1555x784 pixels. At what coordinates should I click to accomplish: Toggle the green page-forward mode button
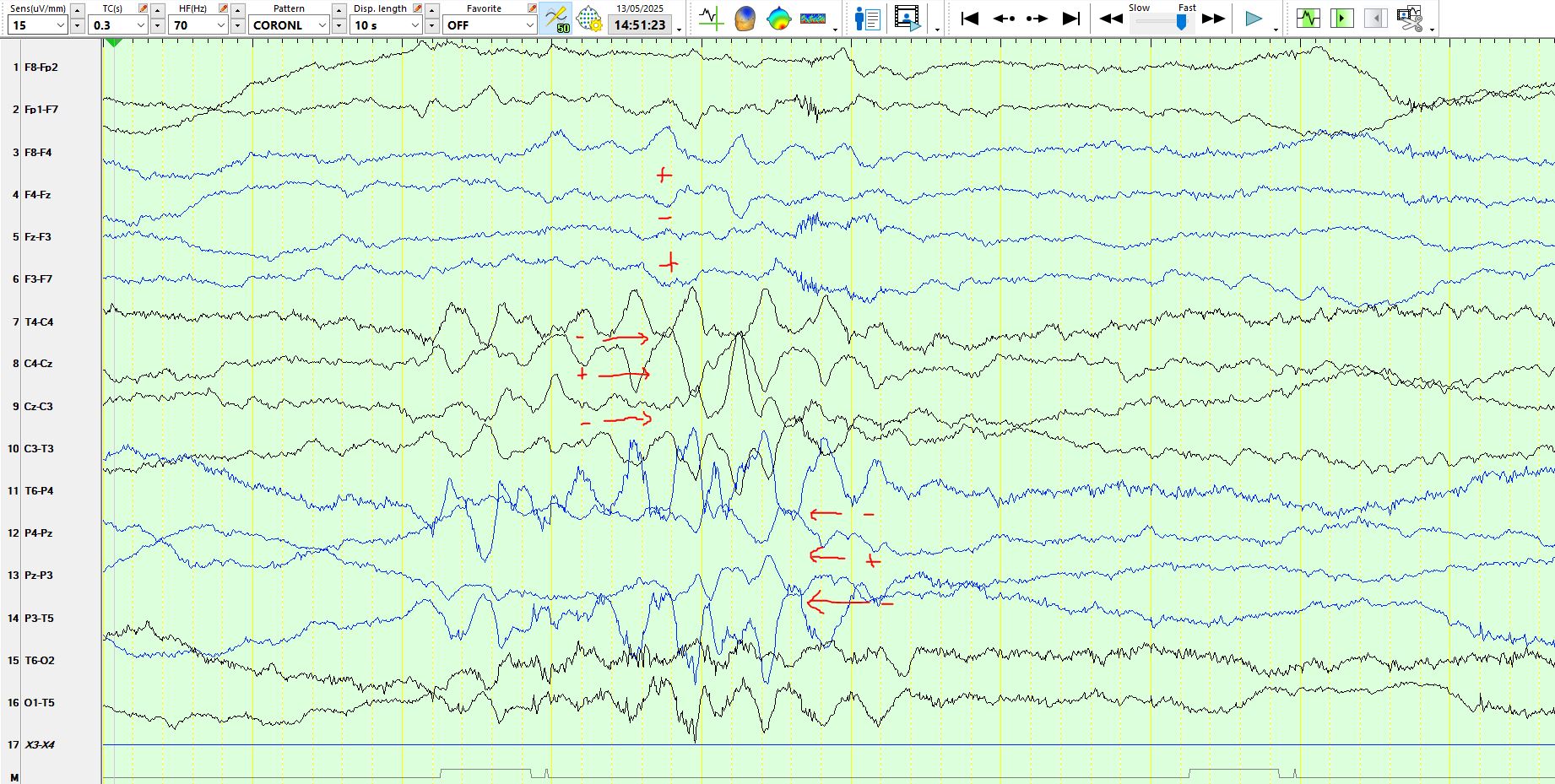point(1341,18)
